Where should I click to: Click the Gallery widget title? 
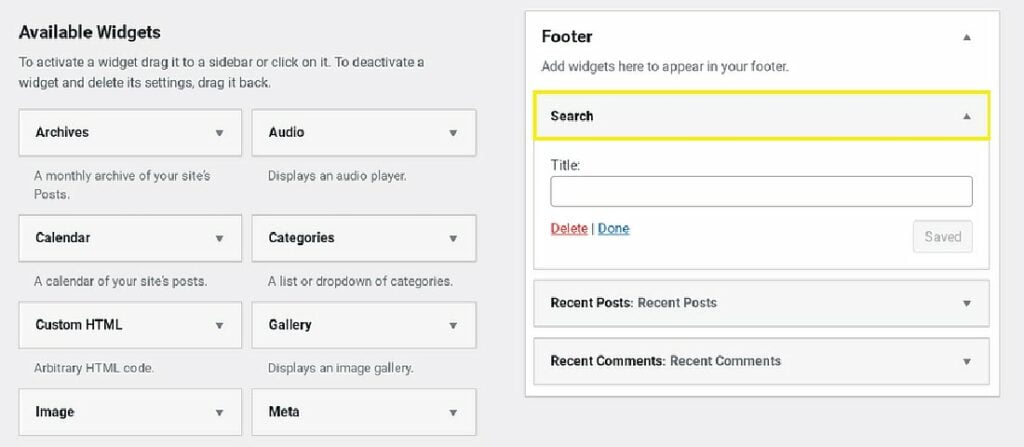pos(290,325)
